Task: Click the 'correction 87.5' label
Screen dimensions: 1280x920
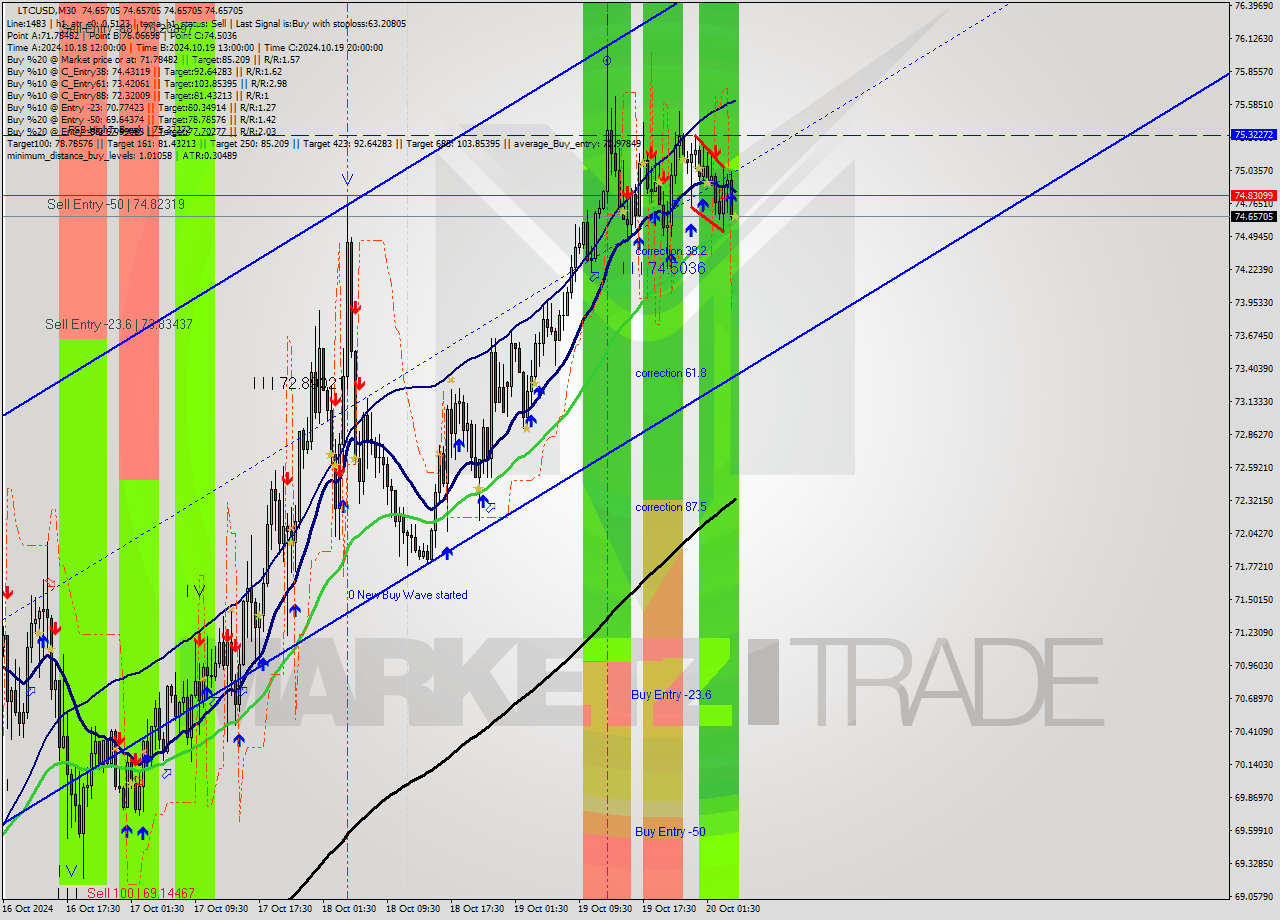Action: 671,507
